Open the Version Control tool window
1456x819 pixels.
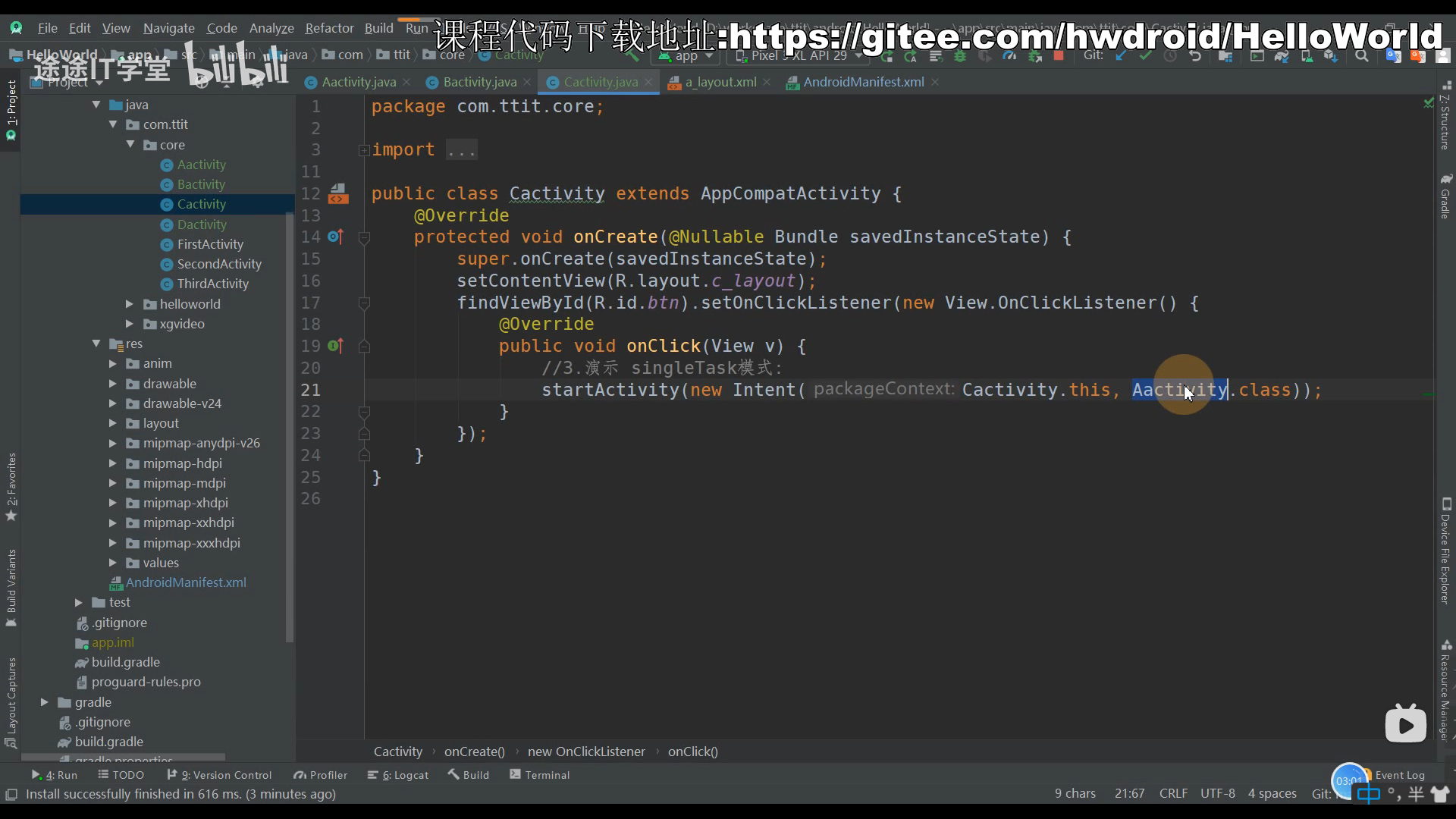point(219,775)
